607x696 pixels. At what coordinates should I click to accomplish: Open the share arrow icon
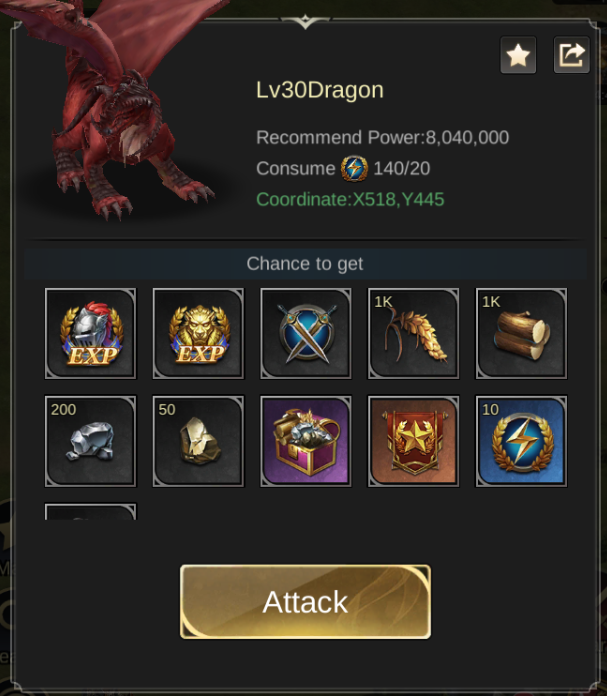571,55
